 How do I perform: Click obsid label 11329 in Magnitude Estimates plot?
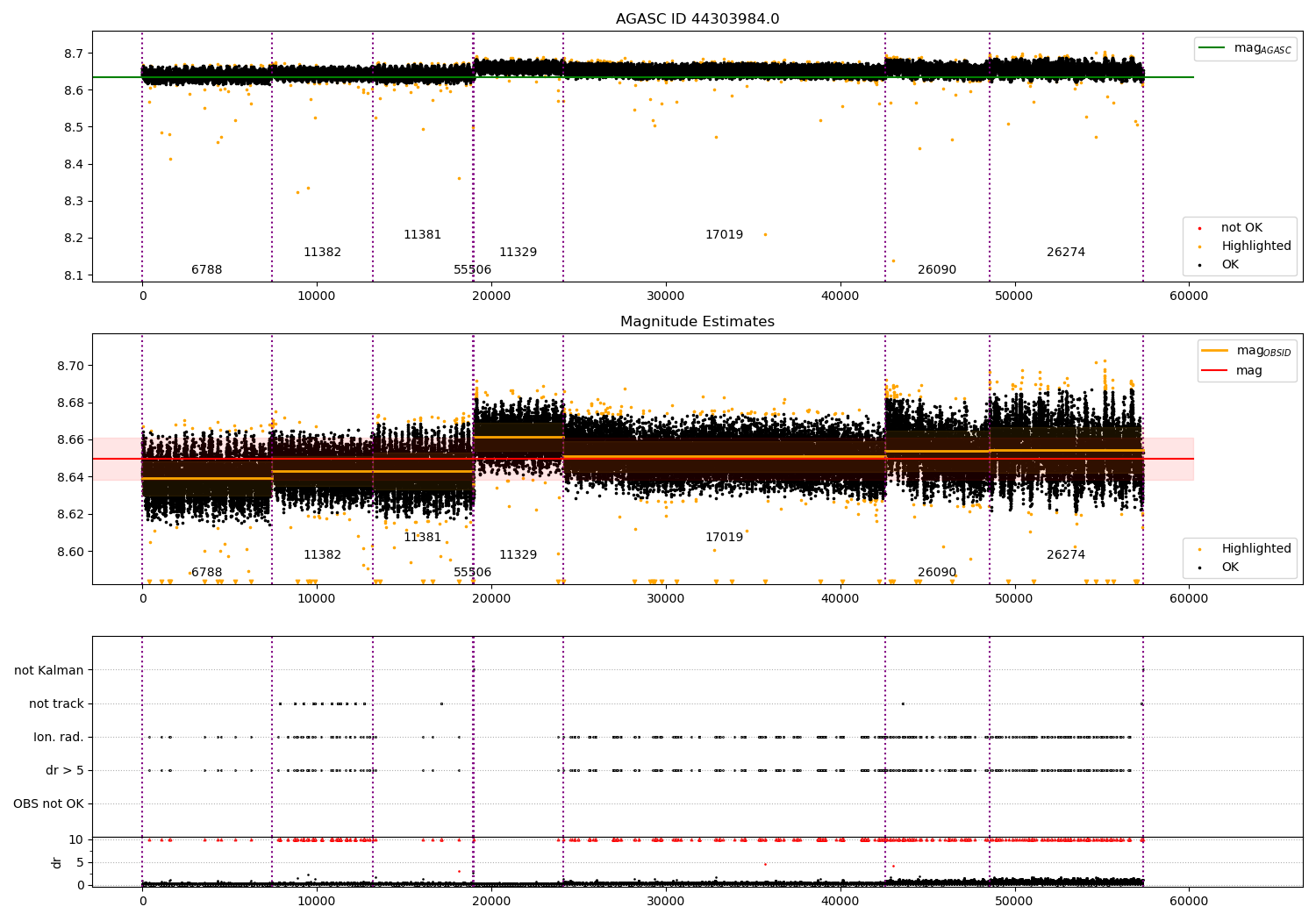pyautogui.click(x=518, y=555)
